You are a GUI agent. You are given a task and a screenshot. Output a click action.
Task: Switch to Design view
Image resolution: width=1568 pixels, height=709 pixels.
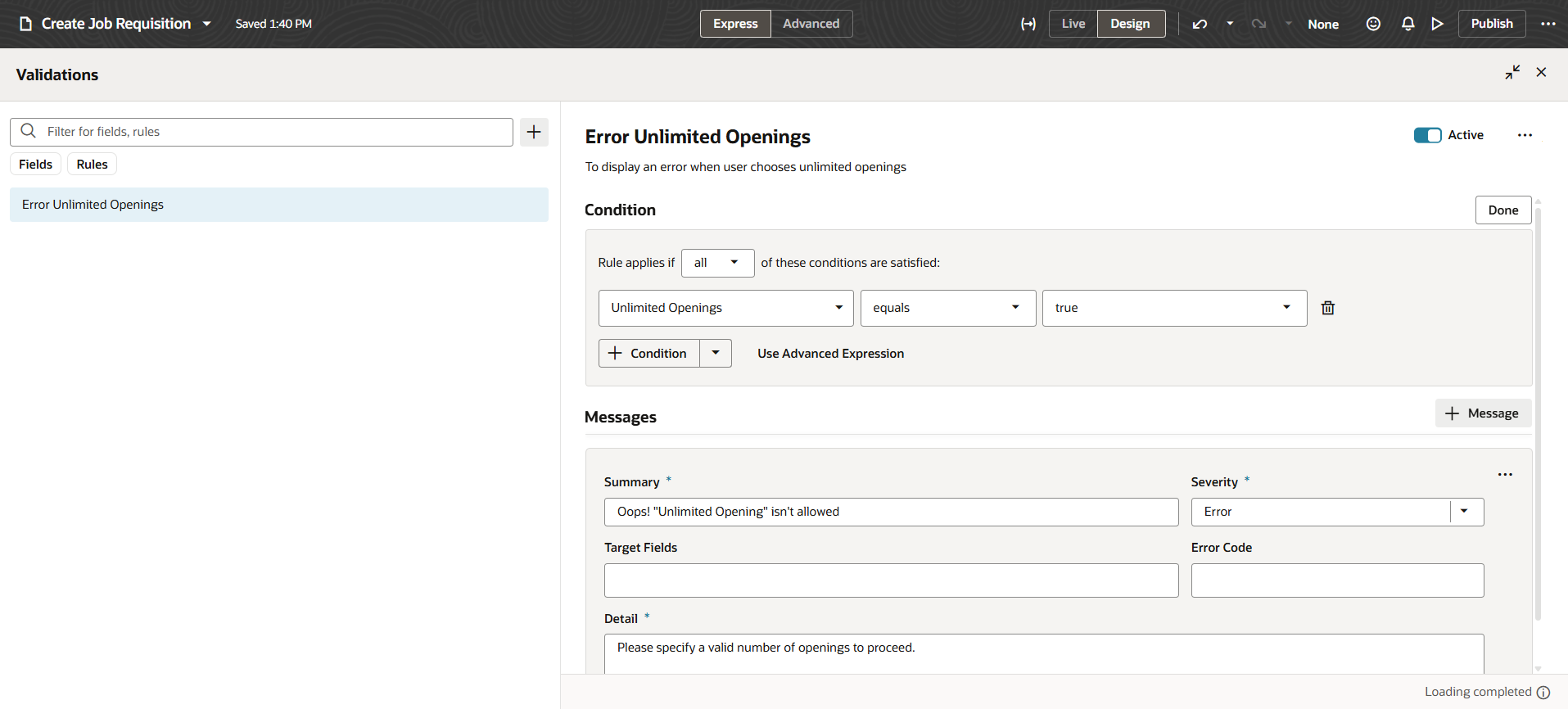click(x=1131, y=24)
